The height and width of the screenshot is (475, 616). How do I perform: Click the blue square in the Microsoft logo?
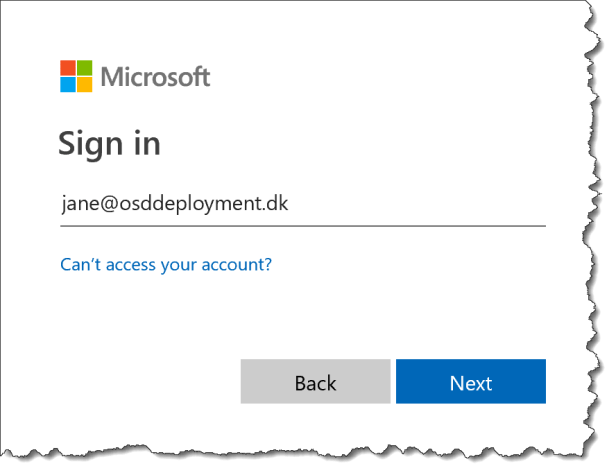tap(67, 85)
